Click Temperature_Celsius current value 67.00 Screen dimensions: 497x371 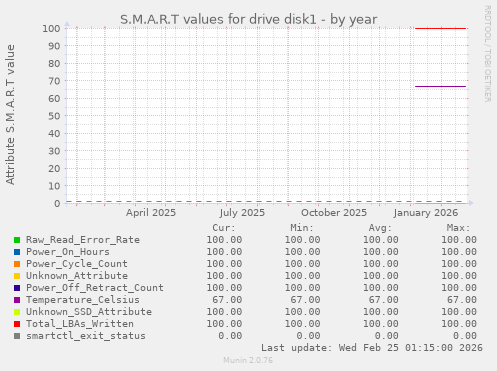click(227, 300)
